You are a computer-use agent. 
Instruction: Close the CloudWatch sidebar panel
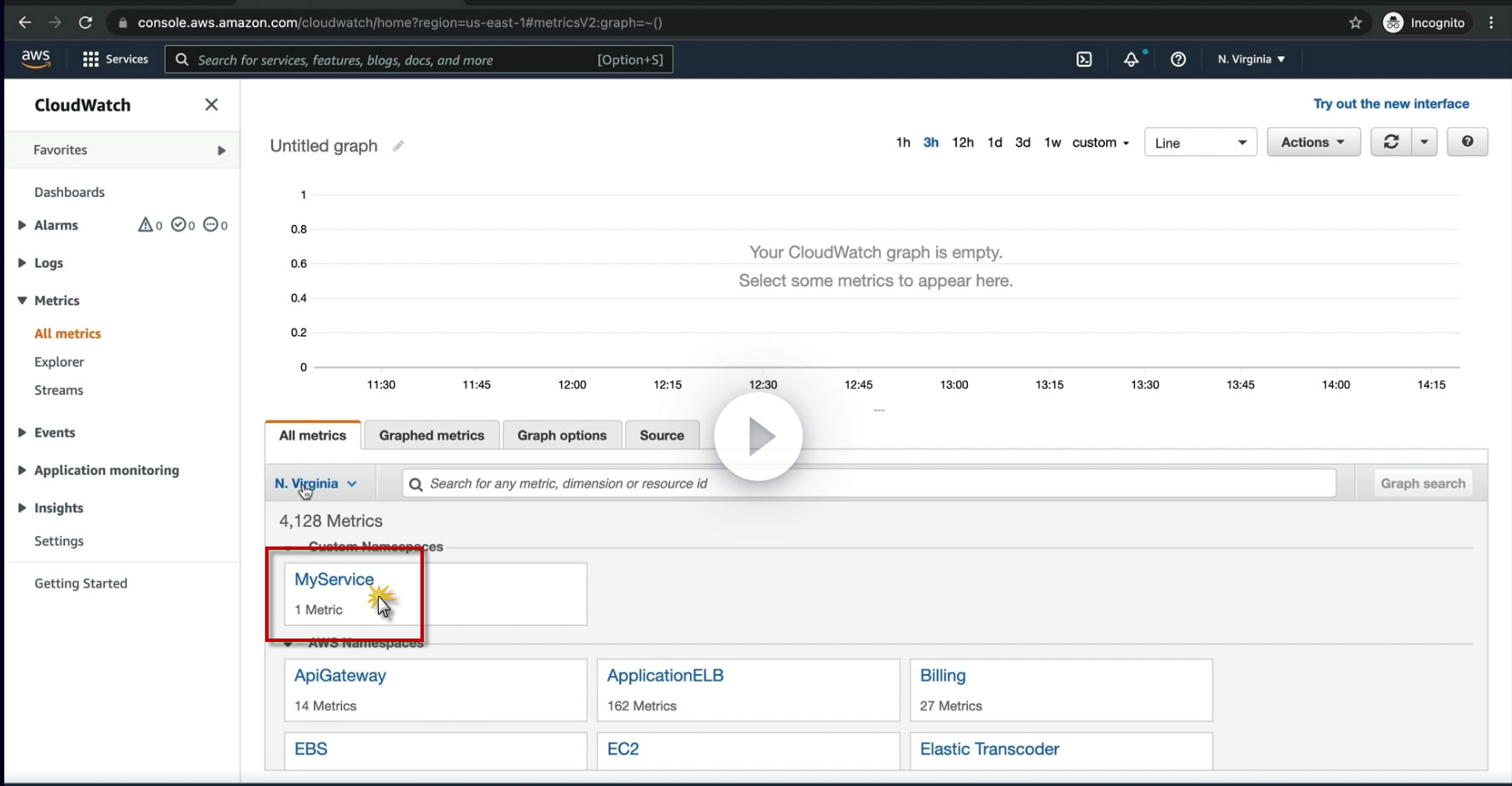pos(211,105)
